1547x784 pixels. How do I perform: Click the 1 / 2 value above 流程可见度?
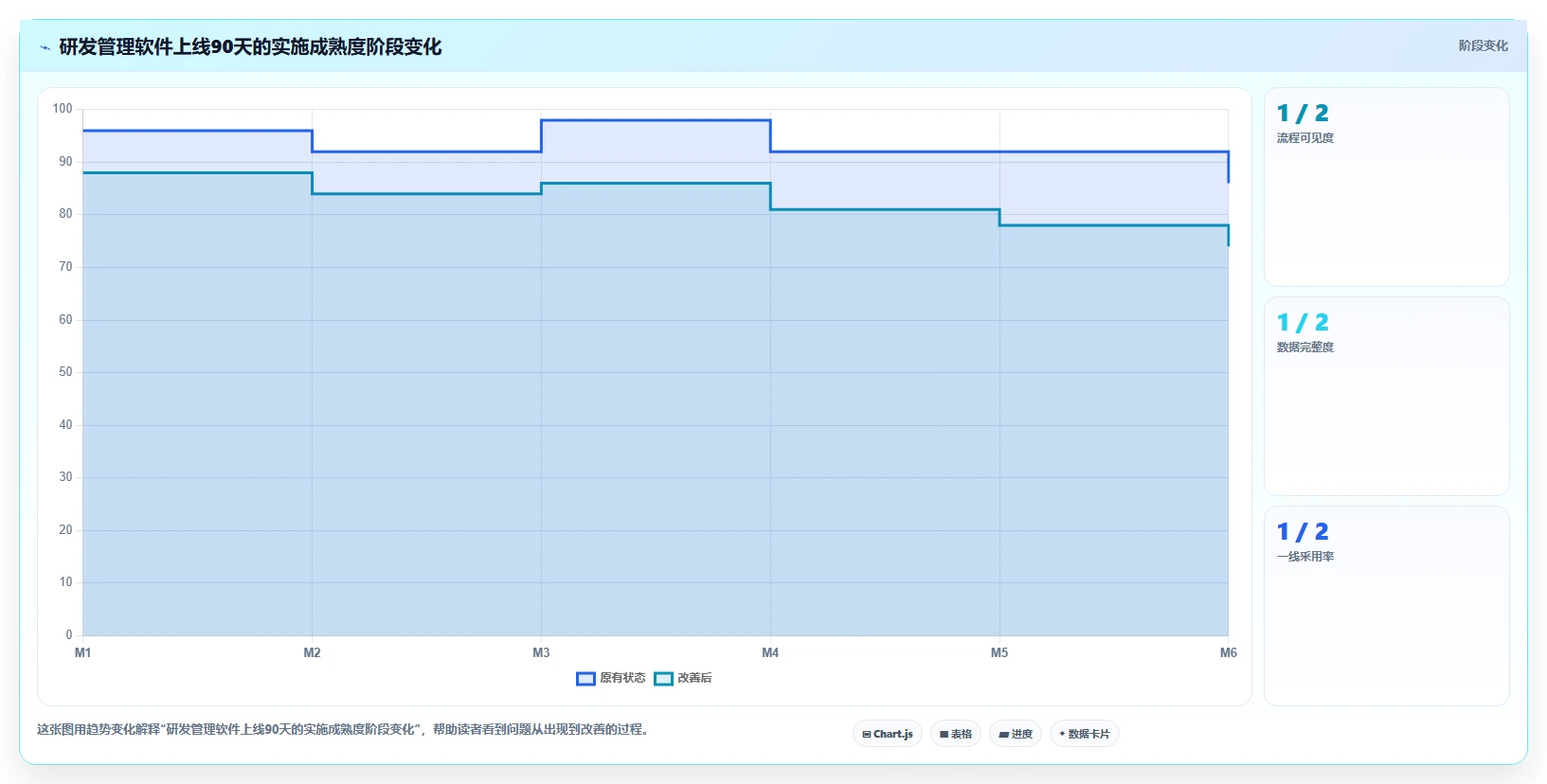pos(1303,114)
